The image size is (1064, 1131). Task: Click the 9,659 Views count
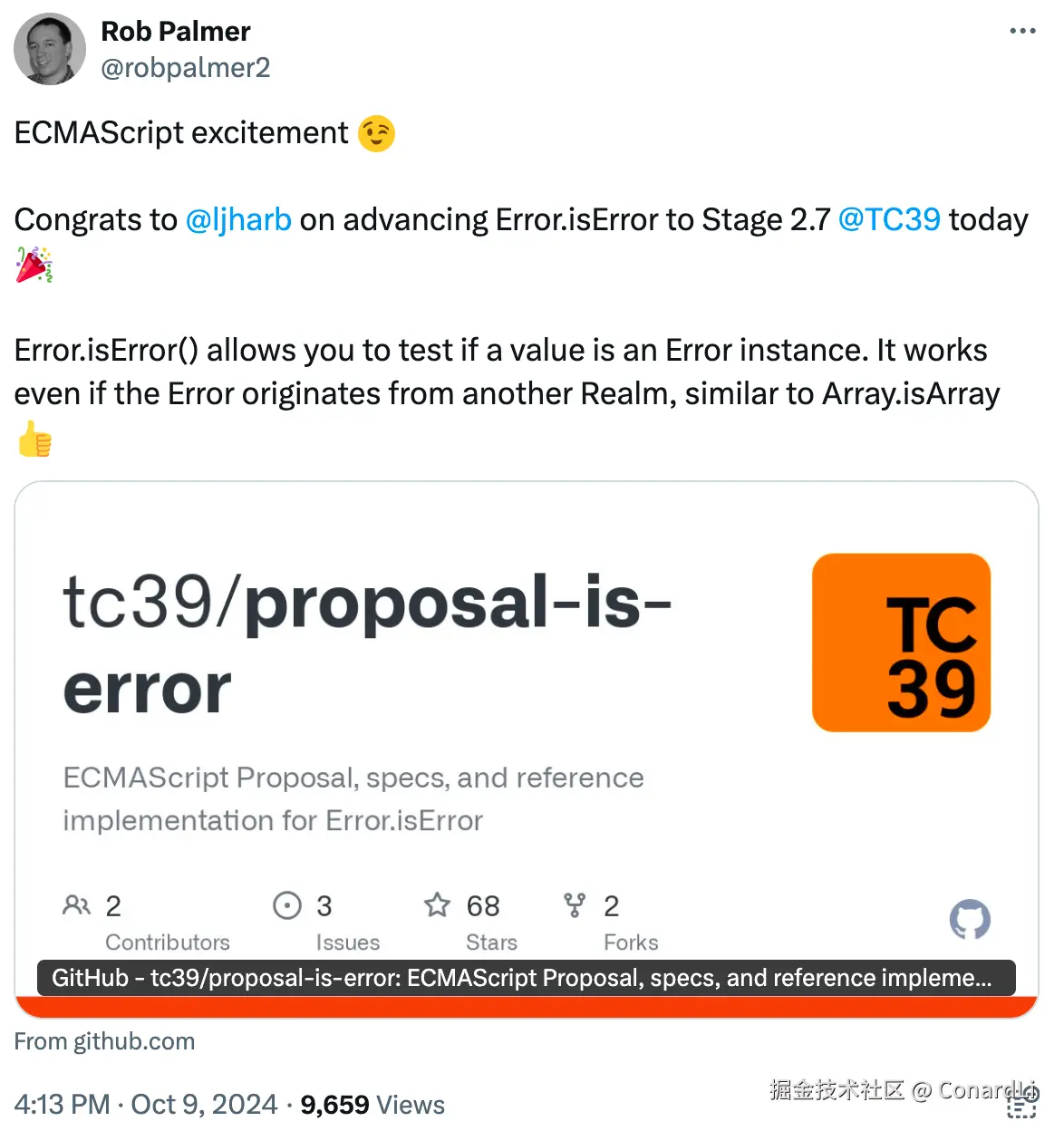point(372,1105)
